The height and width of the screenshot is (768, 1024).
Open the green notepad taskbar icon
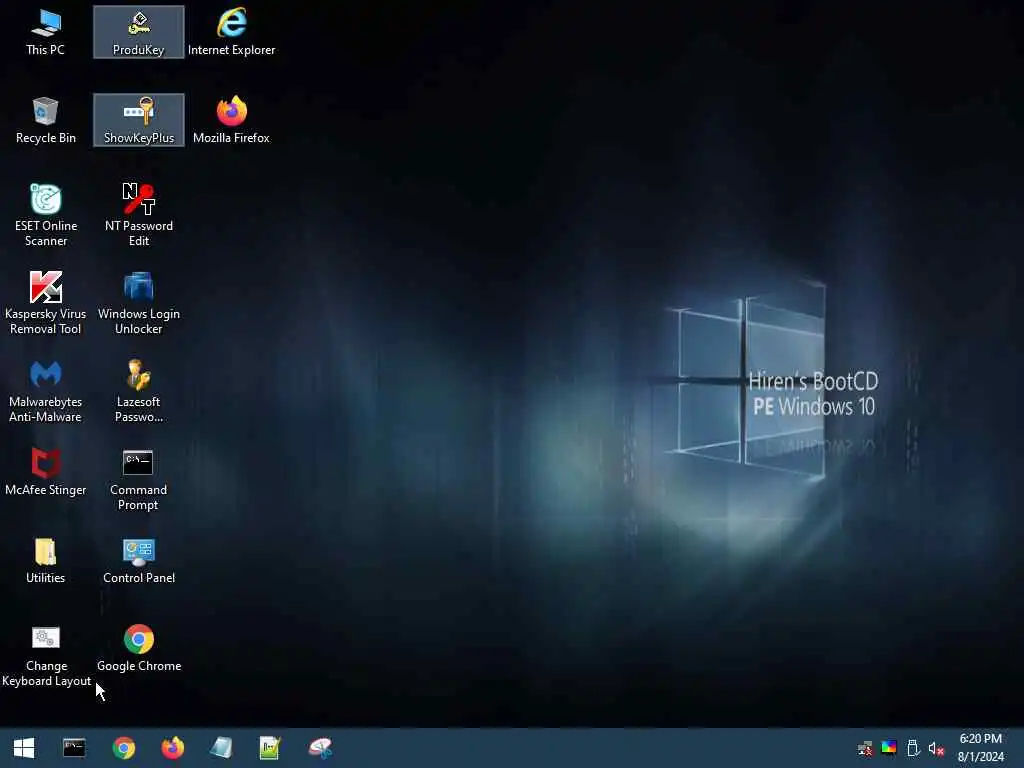(x=270, y=748)
